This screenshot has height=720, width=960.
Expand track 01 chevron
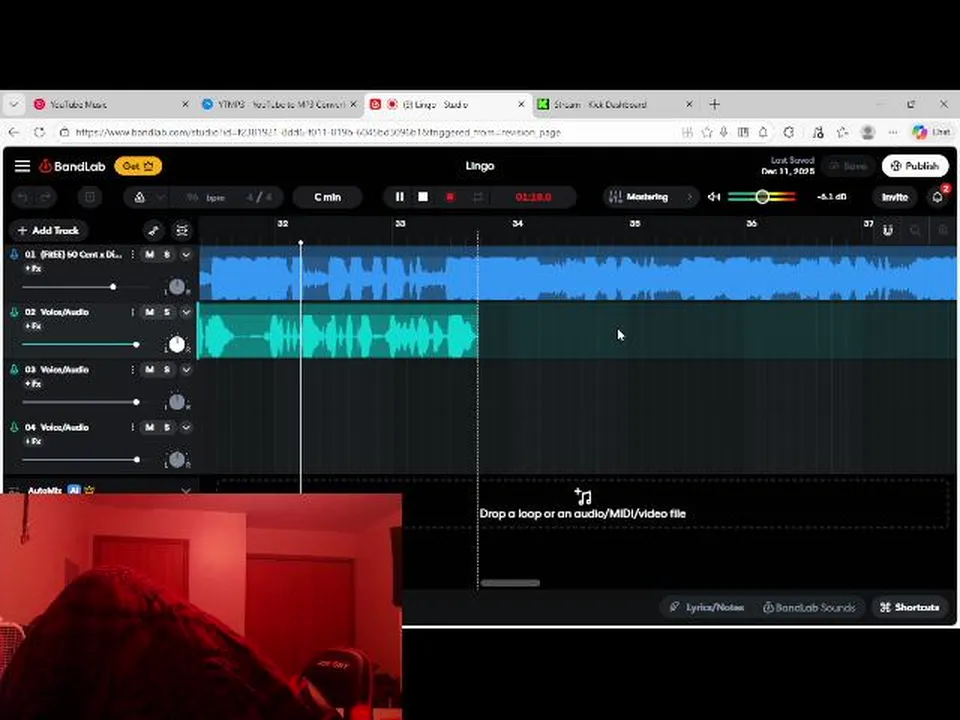[186, 254]
